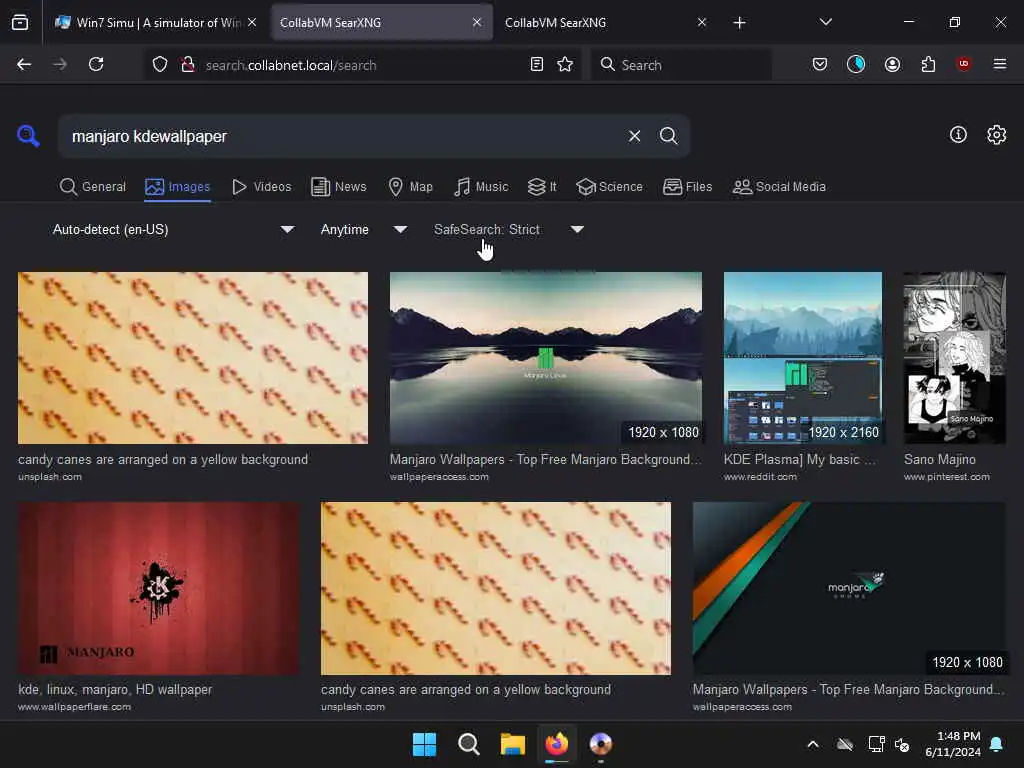
Task: Toggle reader view icon in address bar
Action: (537, 65)
